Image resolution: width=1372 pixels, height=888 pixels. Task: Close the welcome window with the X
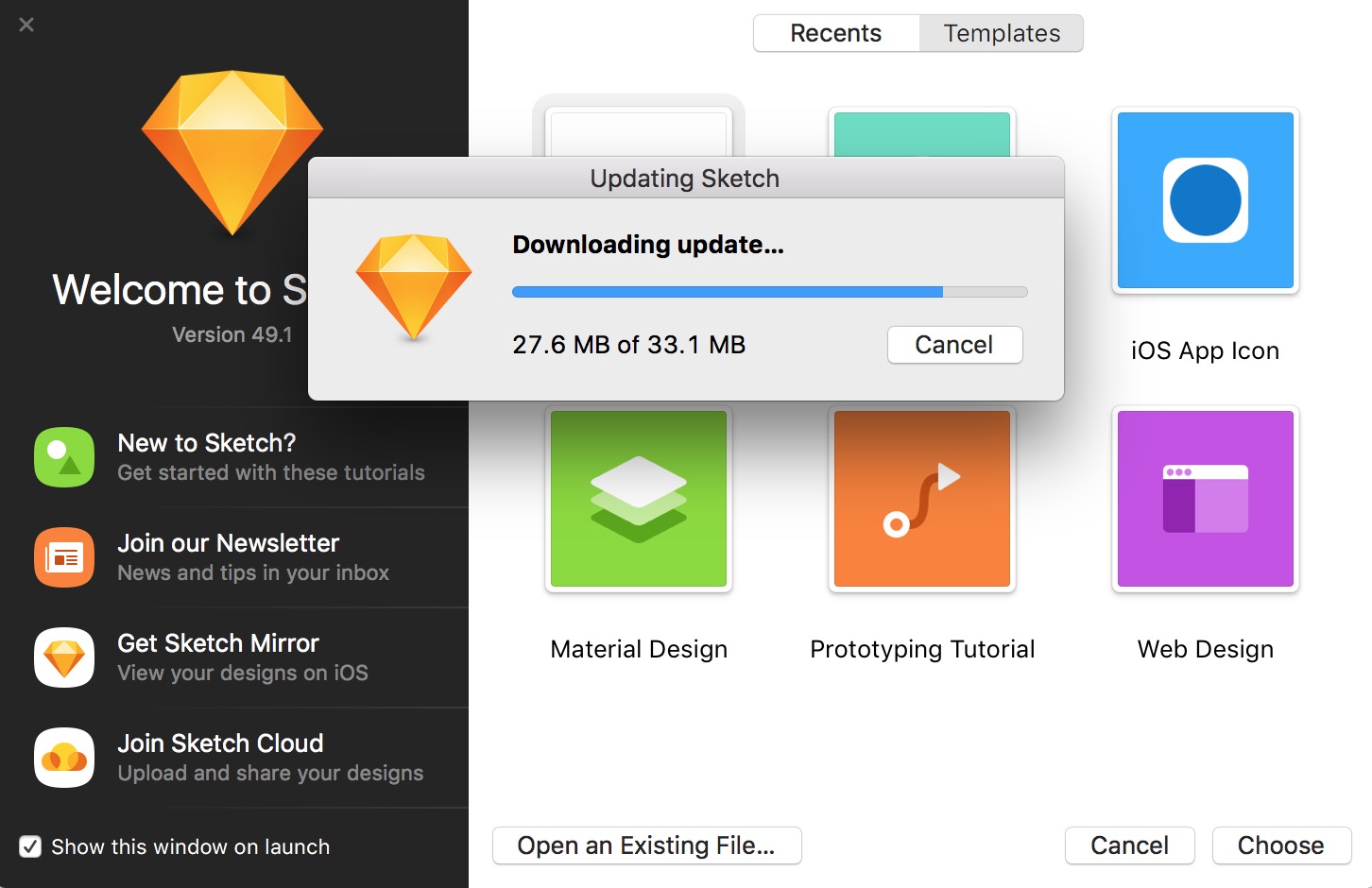point(26,25)
